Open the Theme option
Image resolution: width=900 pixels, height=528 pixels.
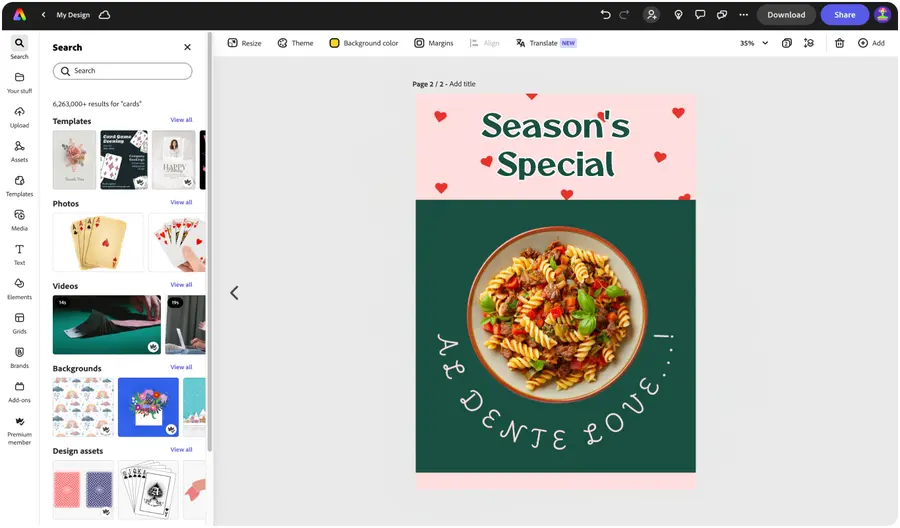tap(296, 43)
